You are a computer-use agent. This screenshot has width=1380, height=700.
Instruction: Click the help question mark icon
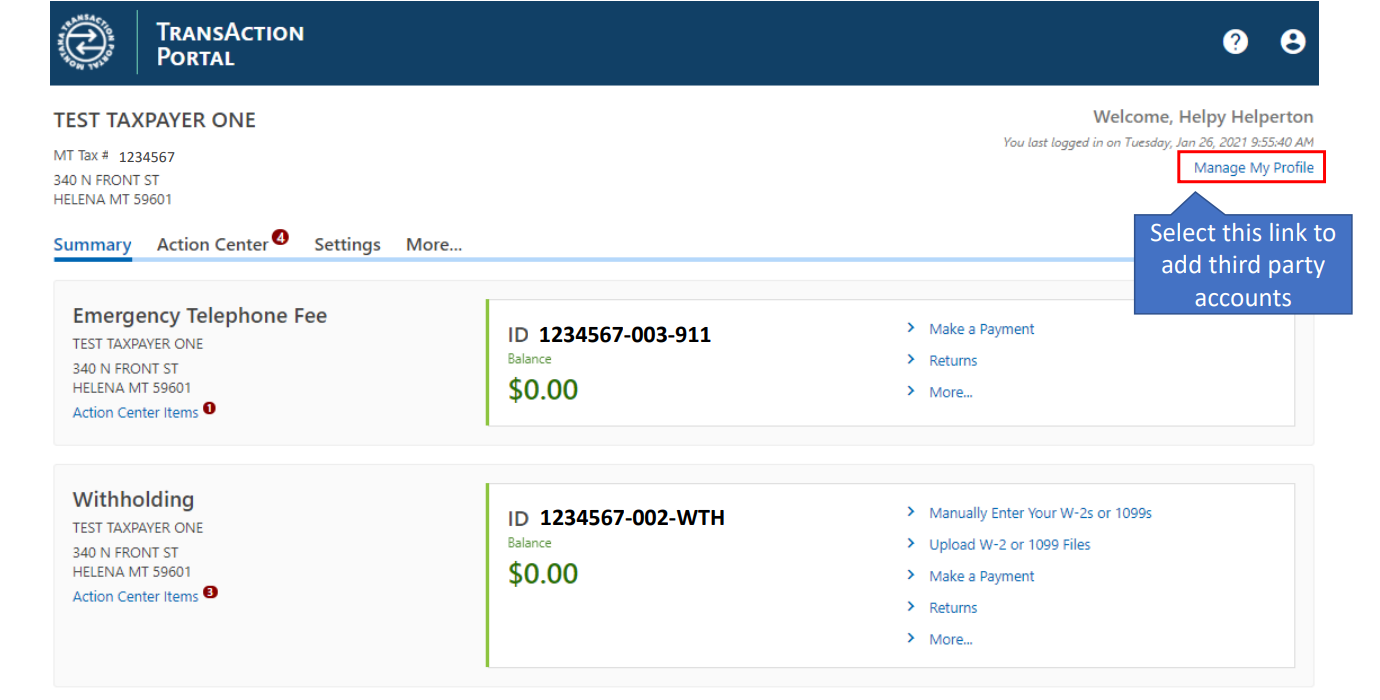coord(1236,42)
